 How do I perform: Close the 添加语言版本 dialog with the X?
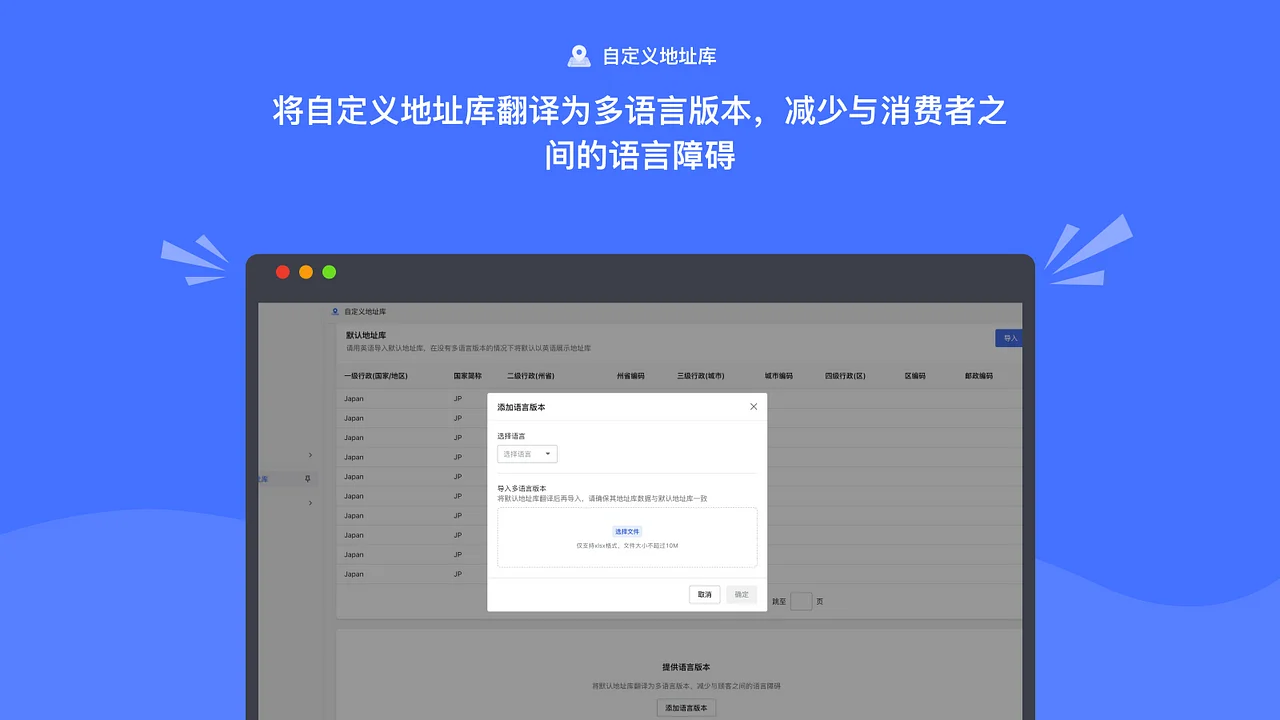click(753, 406)
